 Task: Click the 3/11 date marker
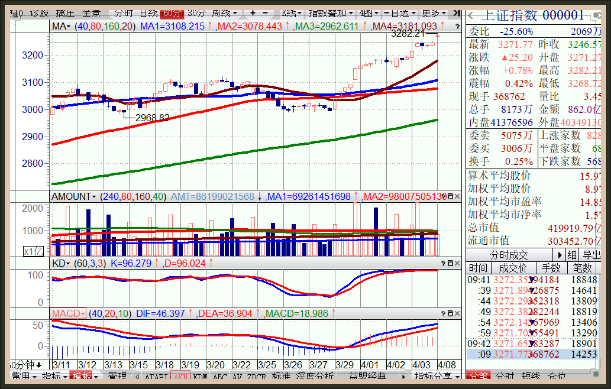tap(61, 365)
